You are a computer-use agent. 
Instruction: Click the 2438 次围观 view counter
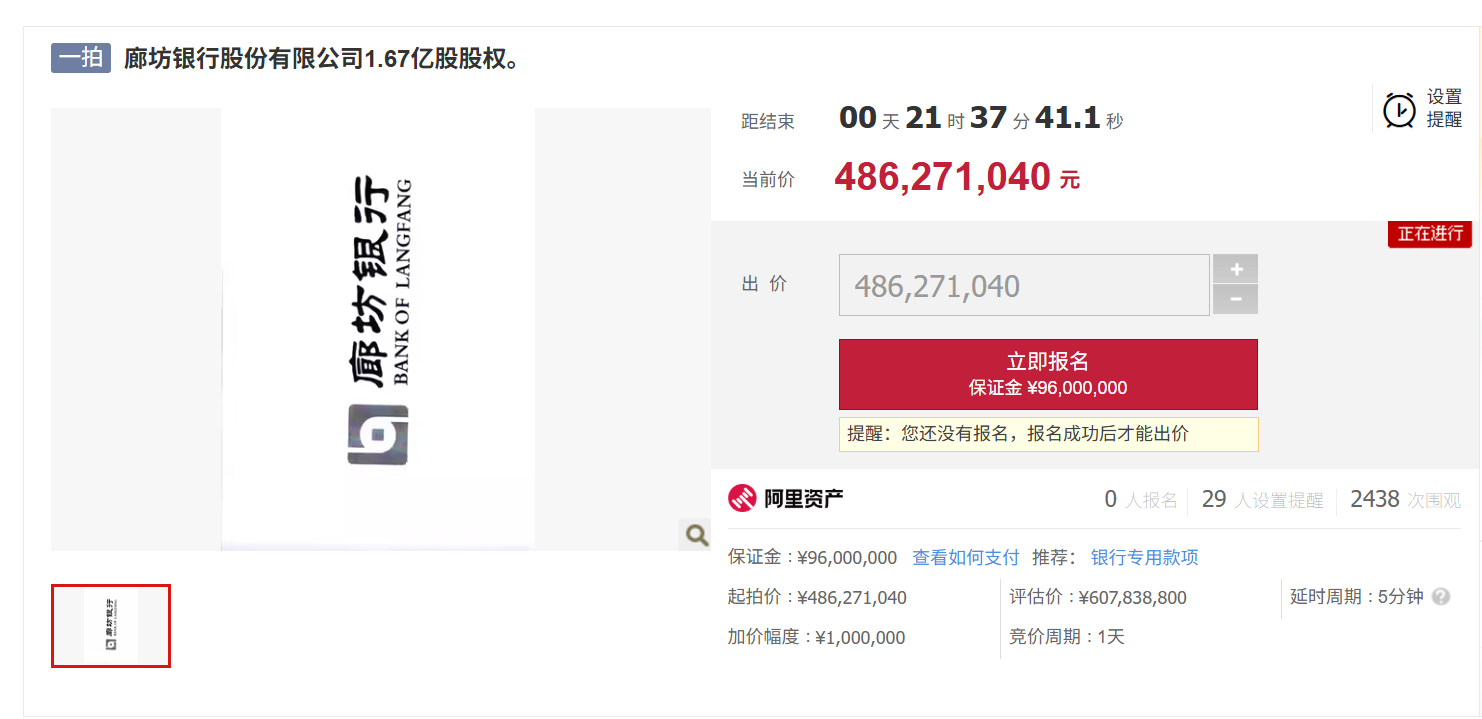(1404, 499)
